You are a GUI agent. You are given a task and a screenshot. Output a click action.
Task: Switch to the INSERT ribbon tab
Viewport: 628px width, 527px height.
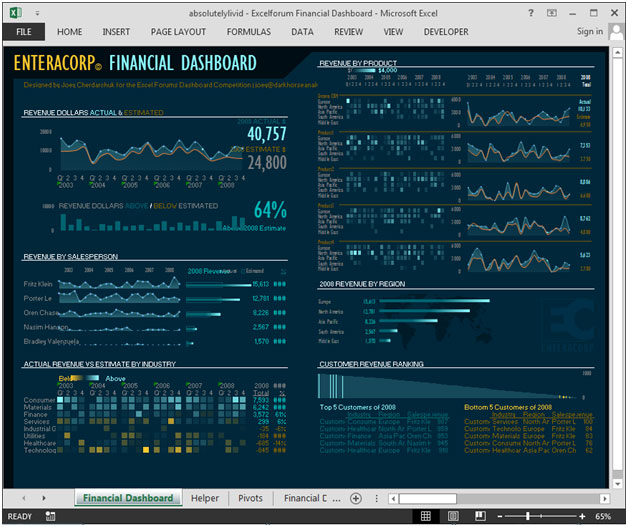click(116, 32)
